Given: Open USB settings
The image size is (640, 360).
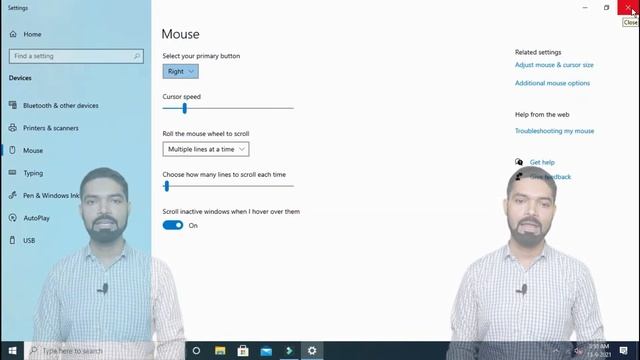Looking at the screenshot, I should click(x=29, y=240).
